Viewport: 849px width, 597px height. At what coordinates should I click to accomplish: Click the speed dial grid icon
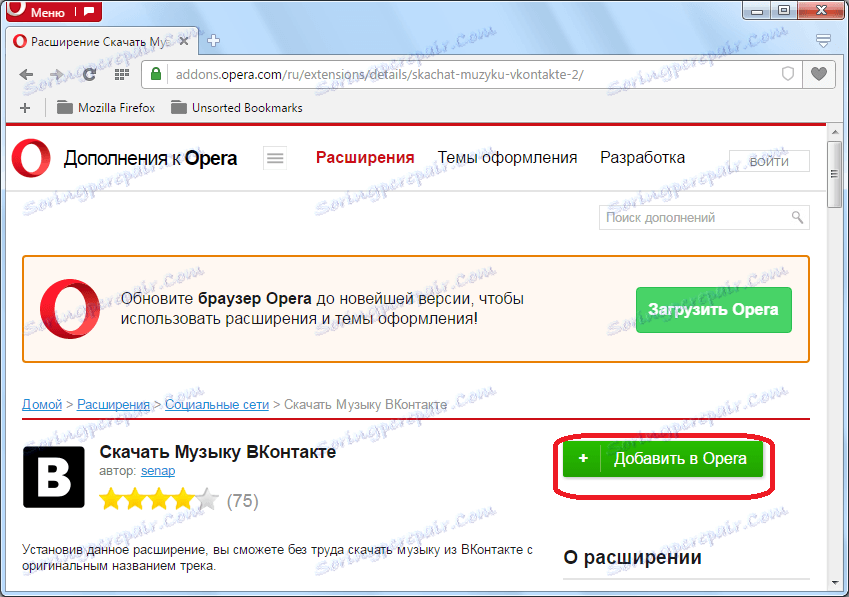(x=120, y=74)
